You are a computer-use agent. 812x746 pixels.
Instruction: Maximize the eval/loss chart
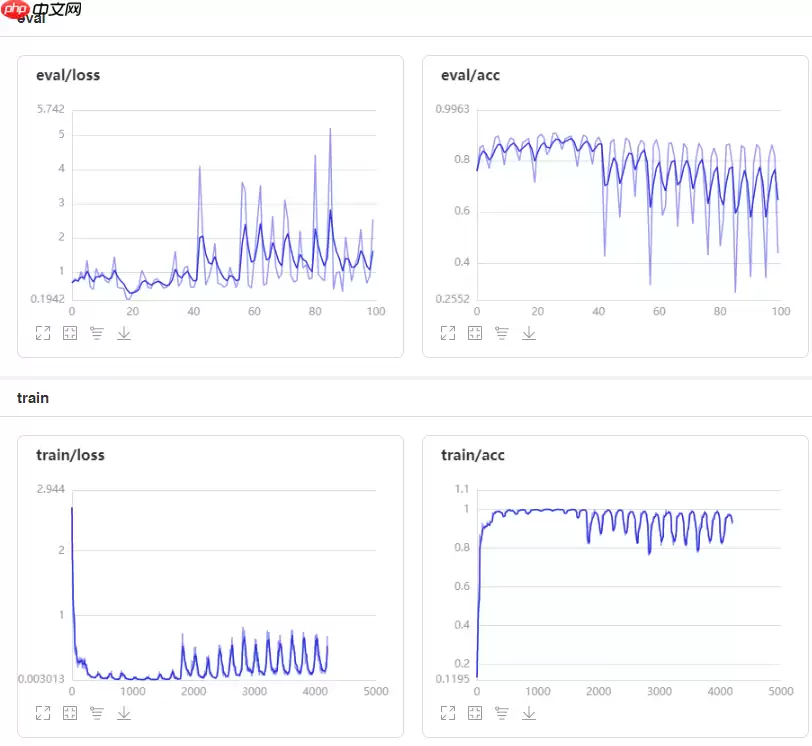(x=43, y=333)
